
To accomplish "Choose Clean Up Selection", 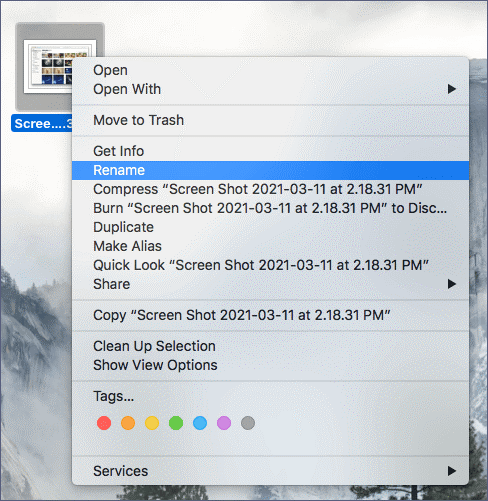I will [x=270, y=346].
